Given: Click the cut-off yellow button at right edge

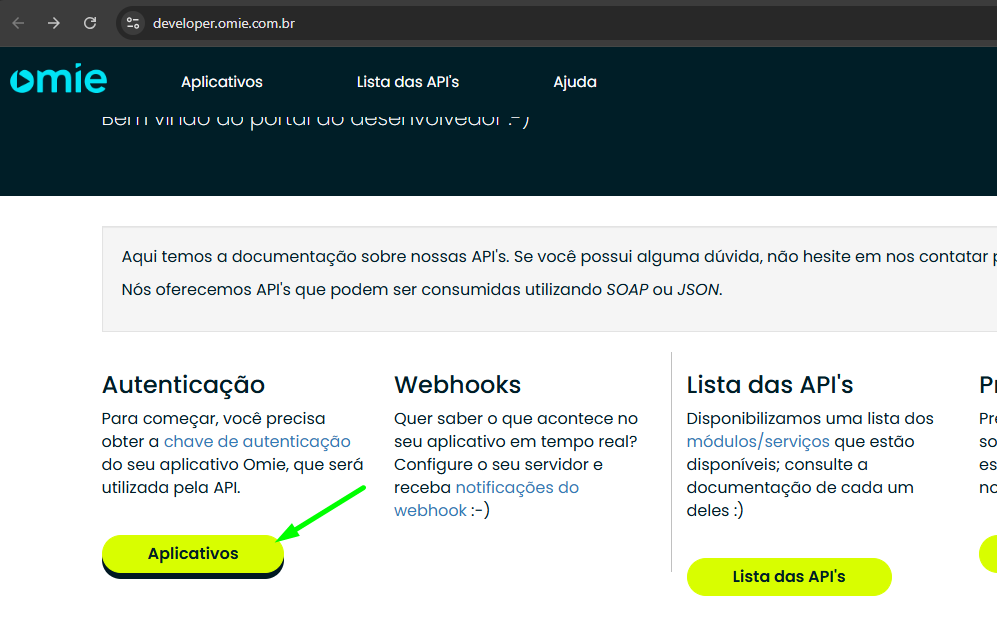Looking at the screenshot, I should [x=988, y=553].
